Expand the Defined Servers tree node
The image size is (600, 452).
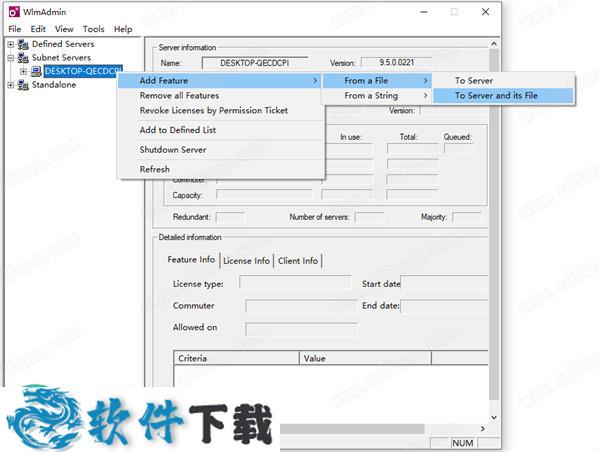click(11, 44)
